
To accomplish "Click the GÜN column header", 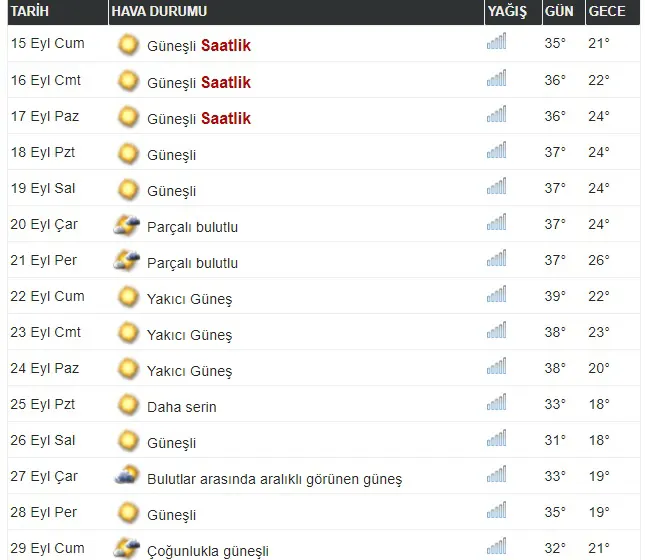I will (558, 12).
